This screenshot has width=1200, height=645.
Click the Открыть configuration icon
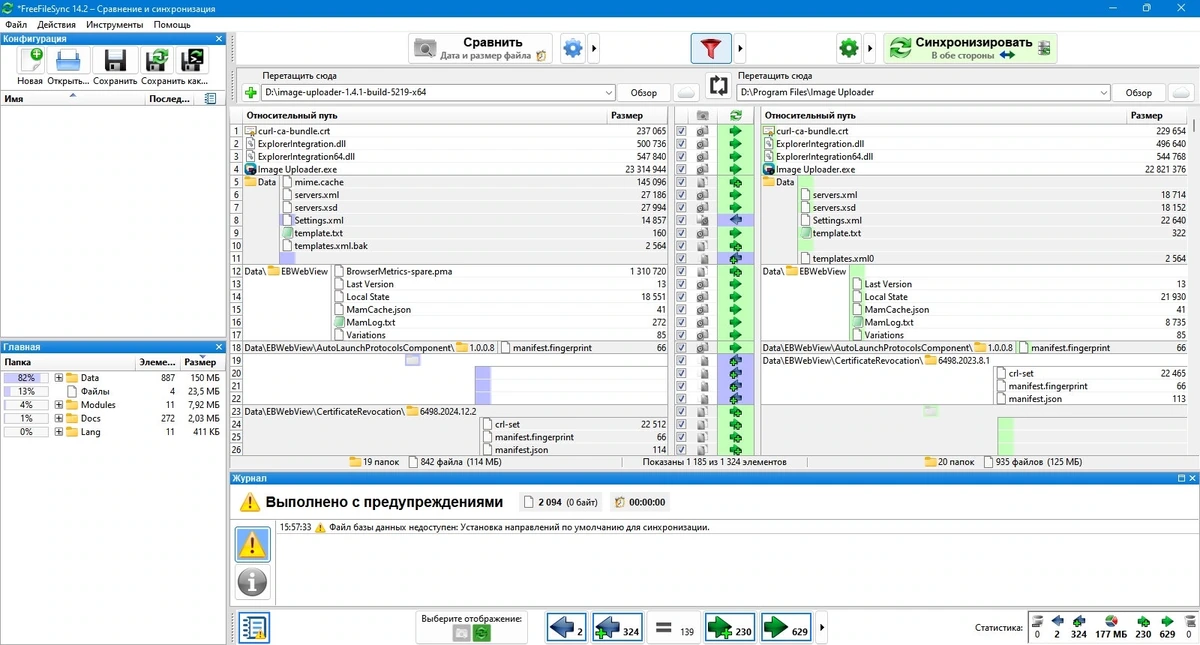pos(68,61)
